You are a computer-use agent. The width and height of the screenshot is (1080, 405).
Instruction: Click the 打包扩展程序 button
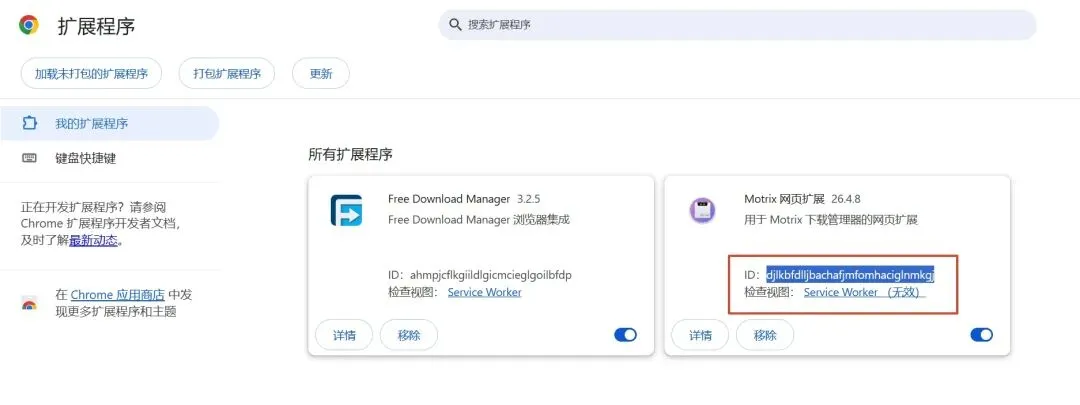tap(227, 74)
